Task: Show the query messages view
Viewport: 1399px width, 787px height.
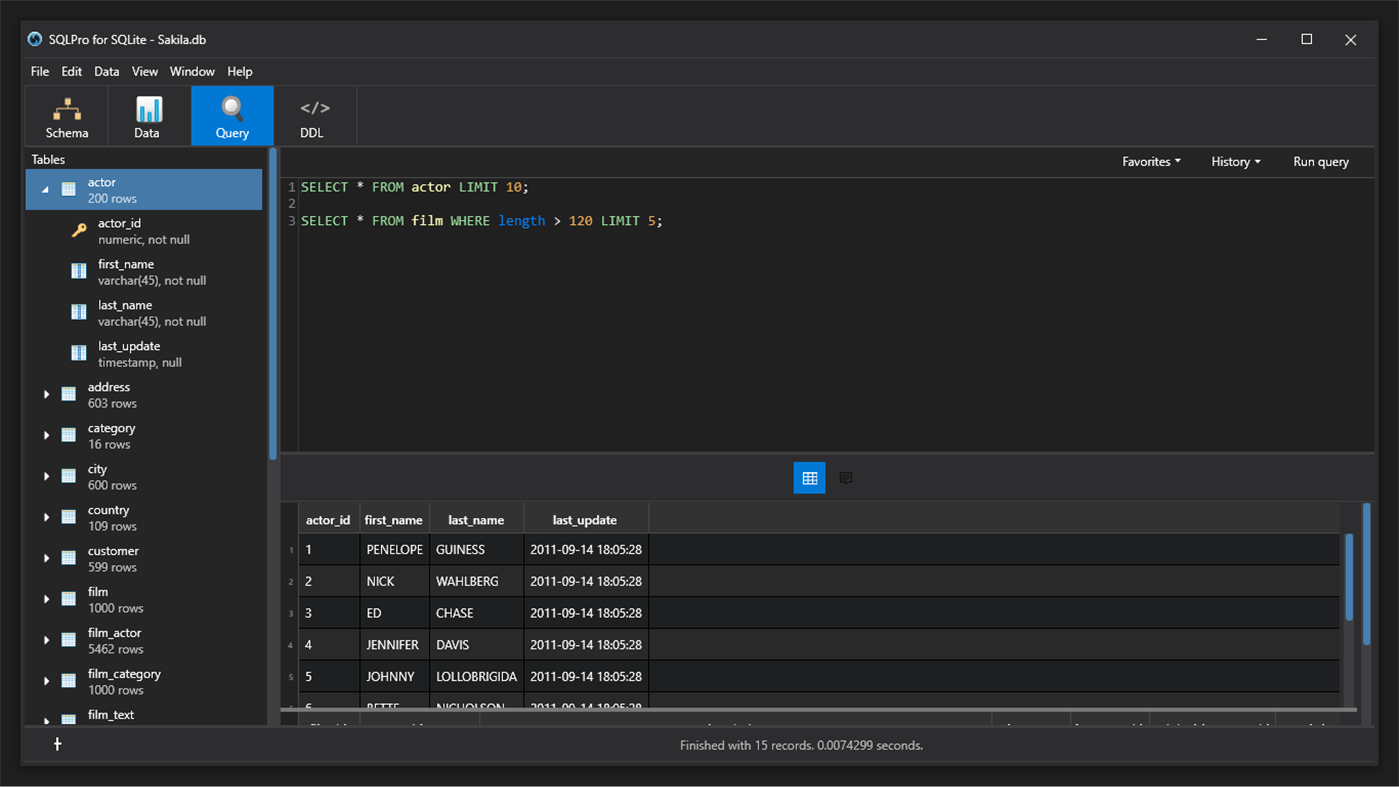Action: click(x=846, y=478)
